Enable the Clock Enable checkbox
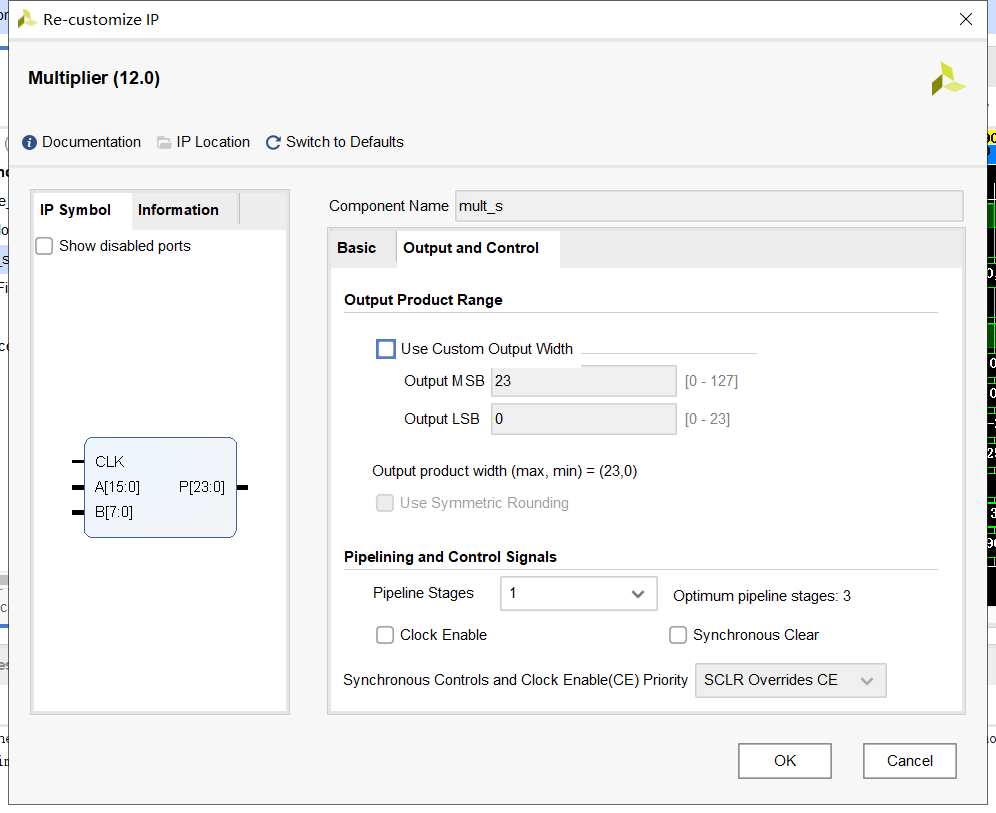Screen dimensions: 996x813 (385, 635)
